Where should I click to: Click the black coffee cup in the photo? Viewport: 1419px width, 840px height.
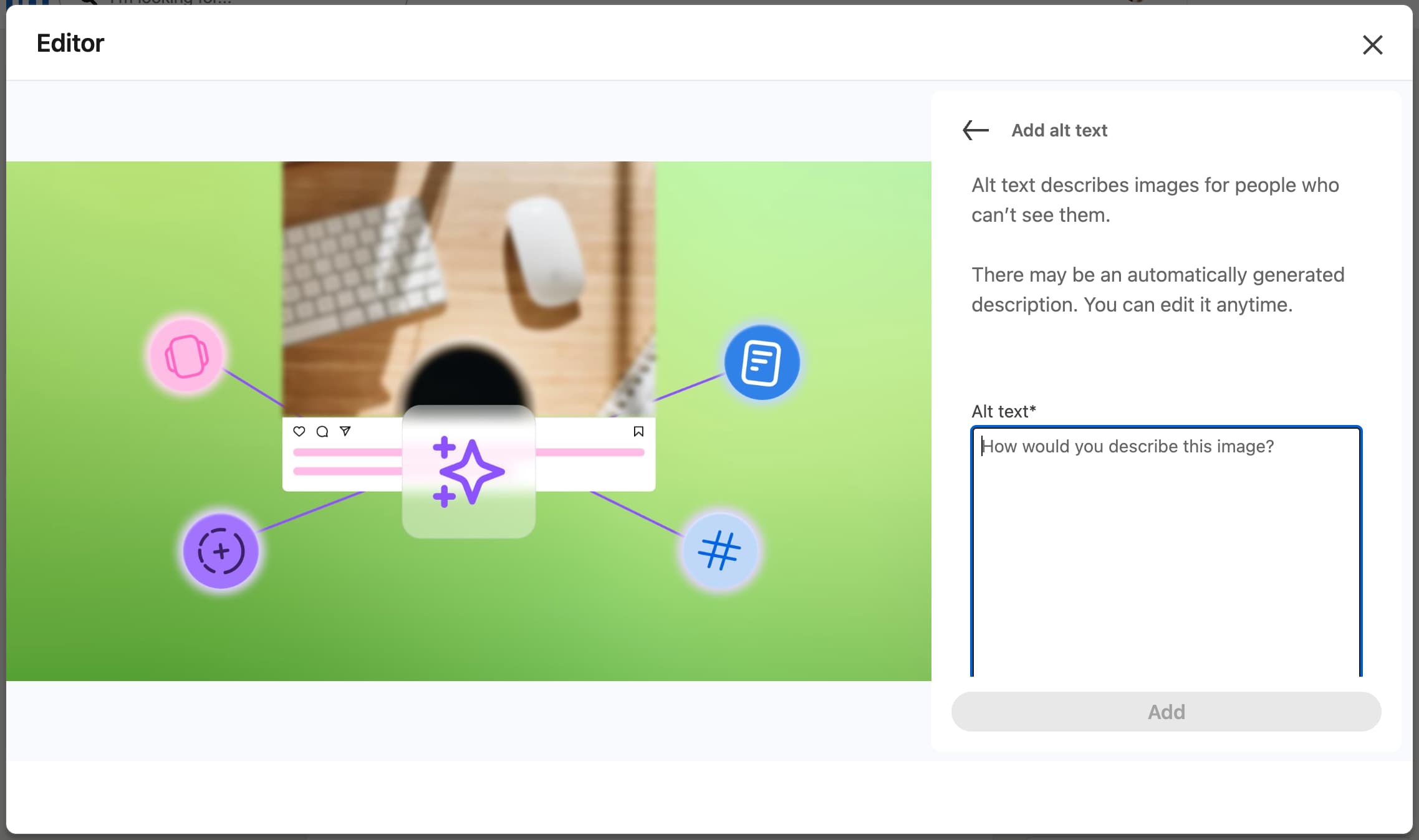point(466,377)
